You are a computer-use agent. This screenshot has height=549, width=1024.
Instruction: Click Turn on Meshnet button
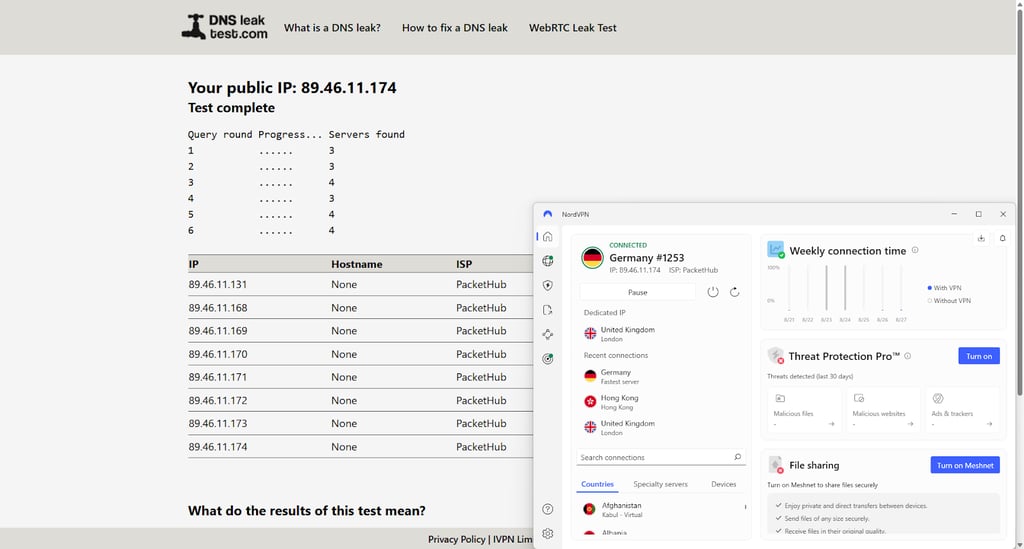pyautogui.click(x=965, y=465)
